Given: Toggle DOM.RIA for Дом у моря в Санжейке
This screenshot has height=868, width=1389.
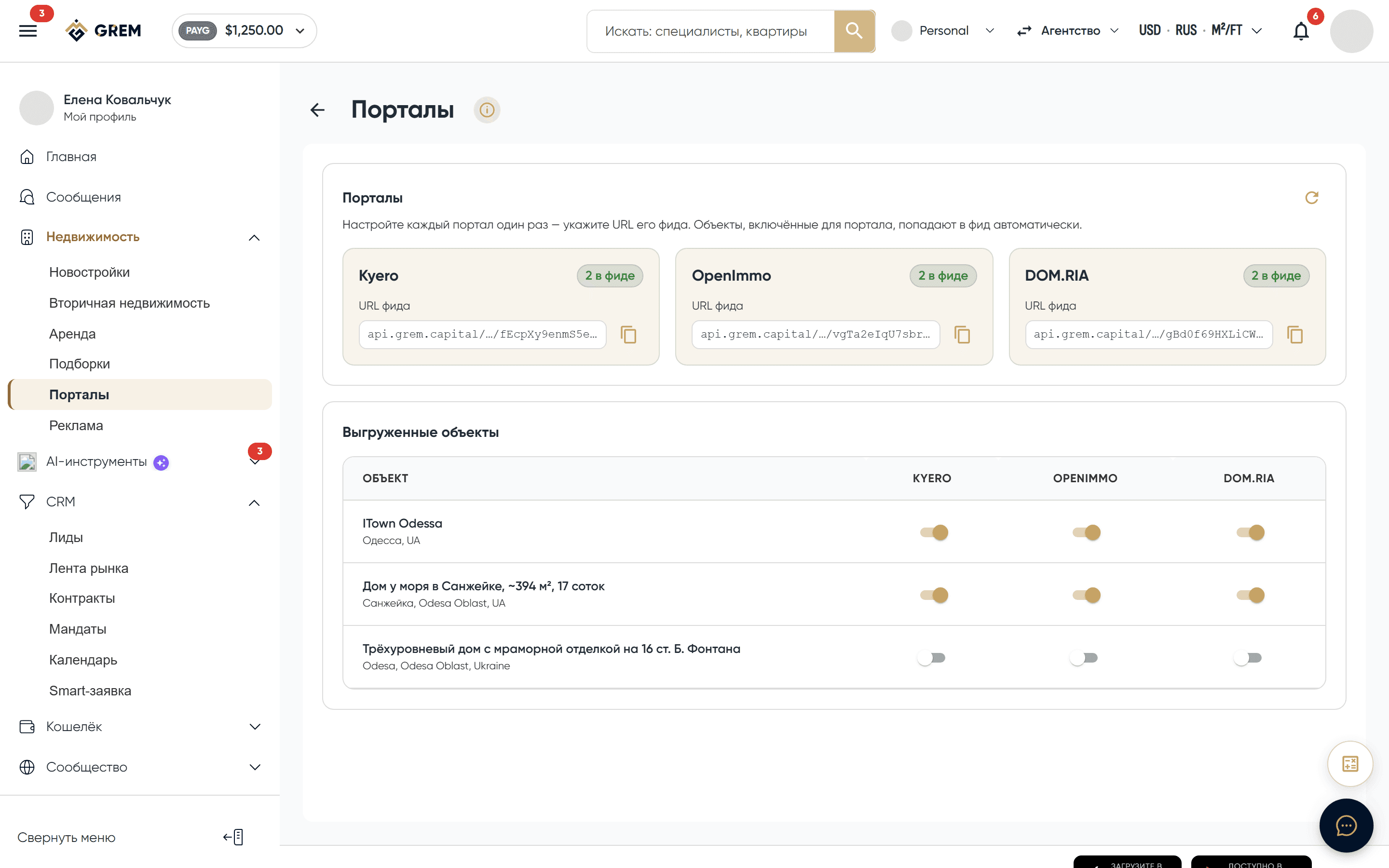Looking at the screenshot, I should 1250,595.
